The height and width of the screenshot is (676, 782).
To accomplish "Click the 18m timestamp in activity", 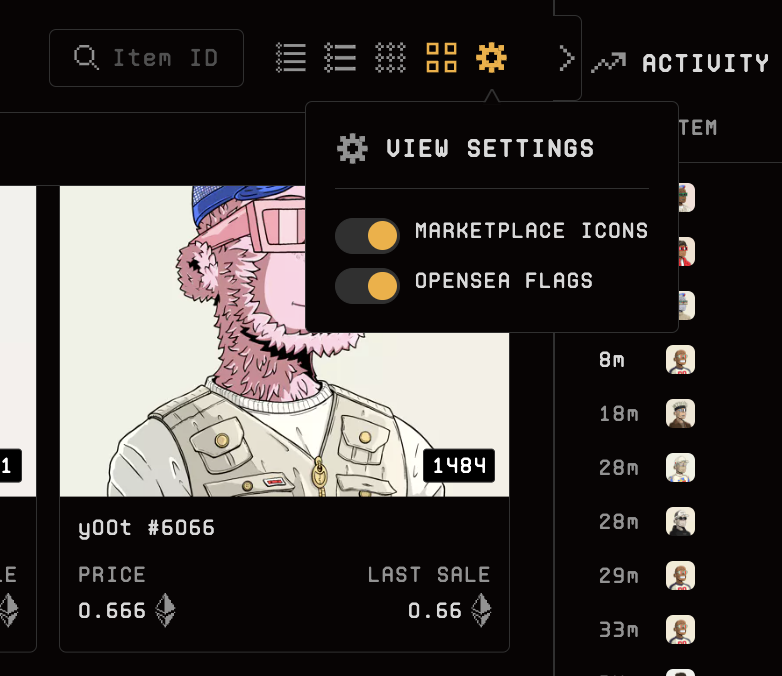I will coord(618,414).
